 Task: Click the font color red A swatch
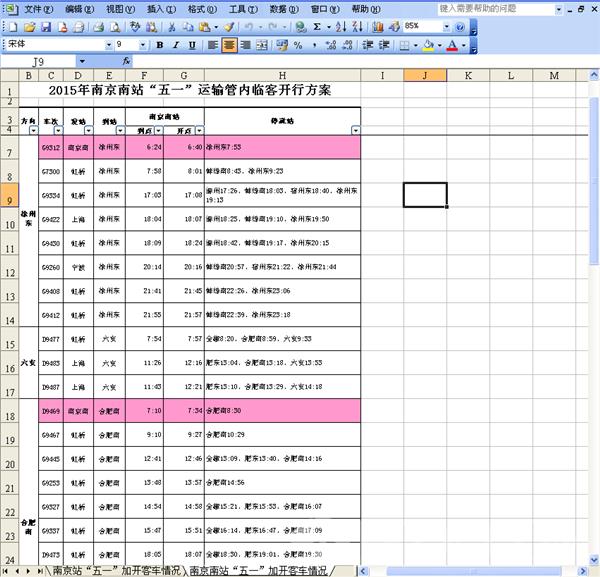tap(453, 45)
